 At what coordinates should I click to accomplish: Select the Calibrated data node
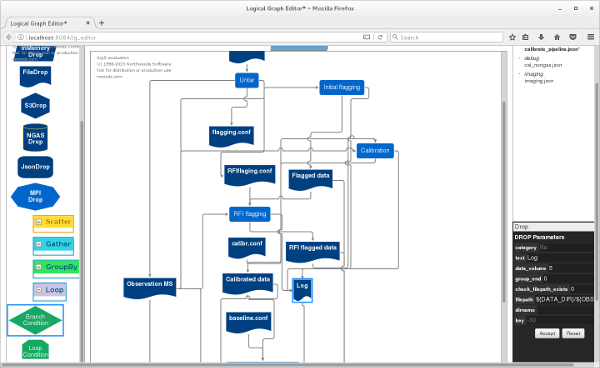(248, 283)
